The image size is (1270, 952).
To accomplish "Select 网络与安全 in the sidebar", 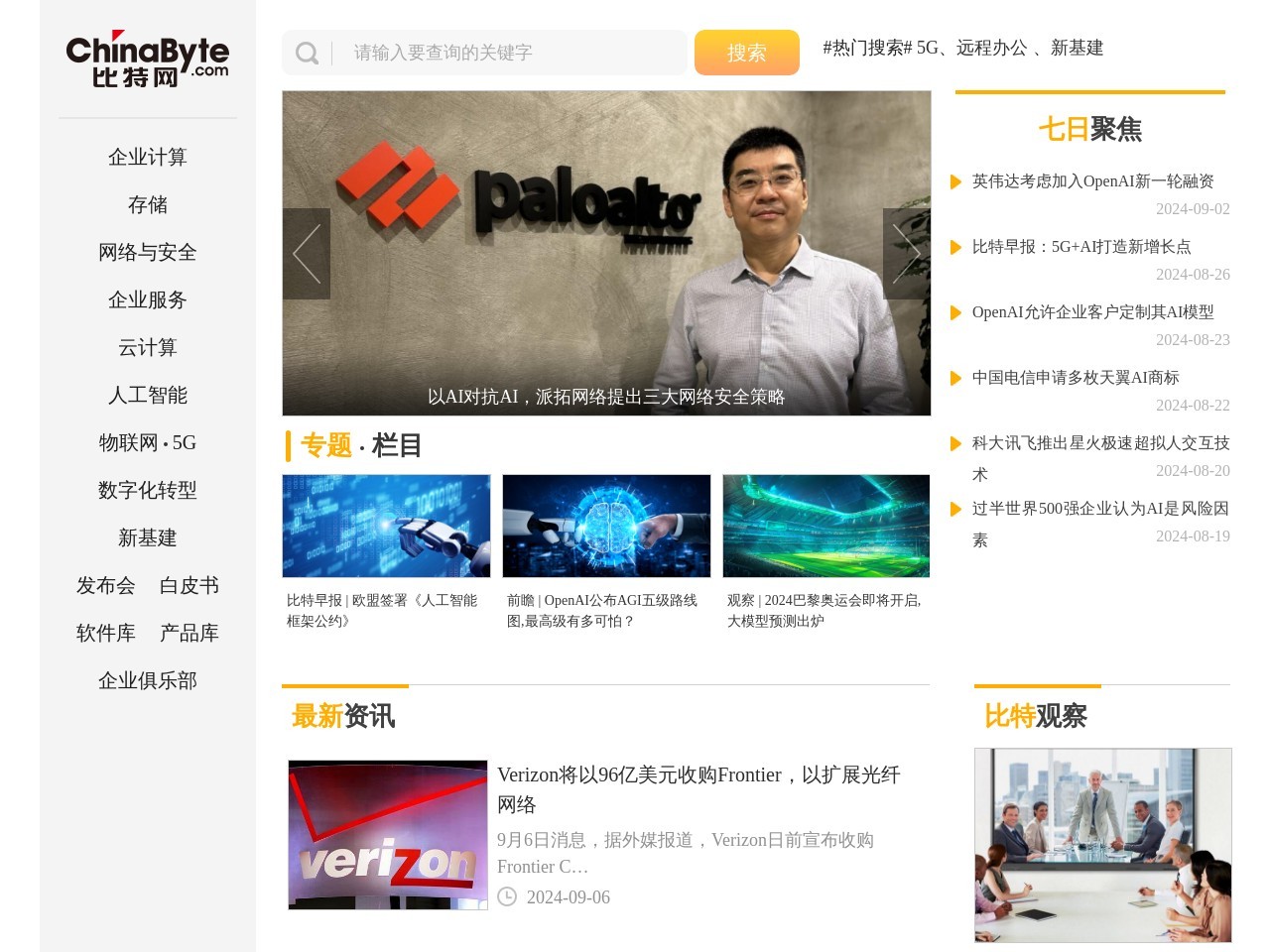I will 147,253.
